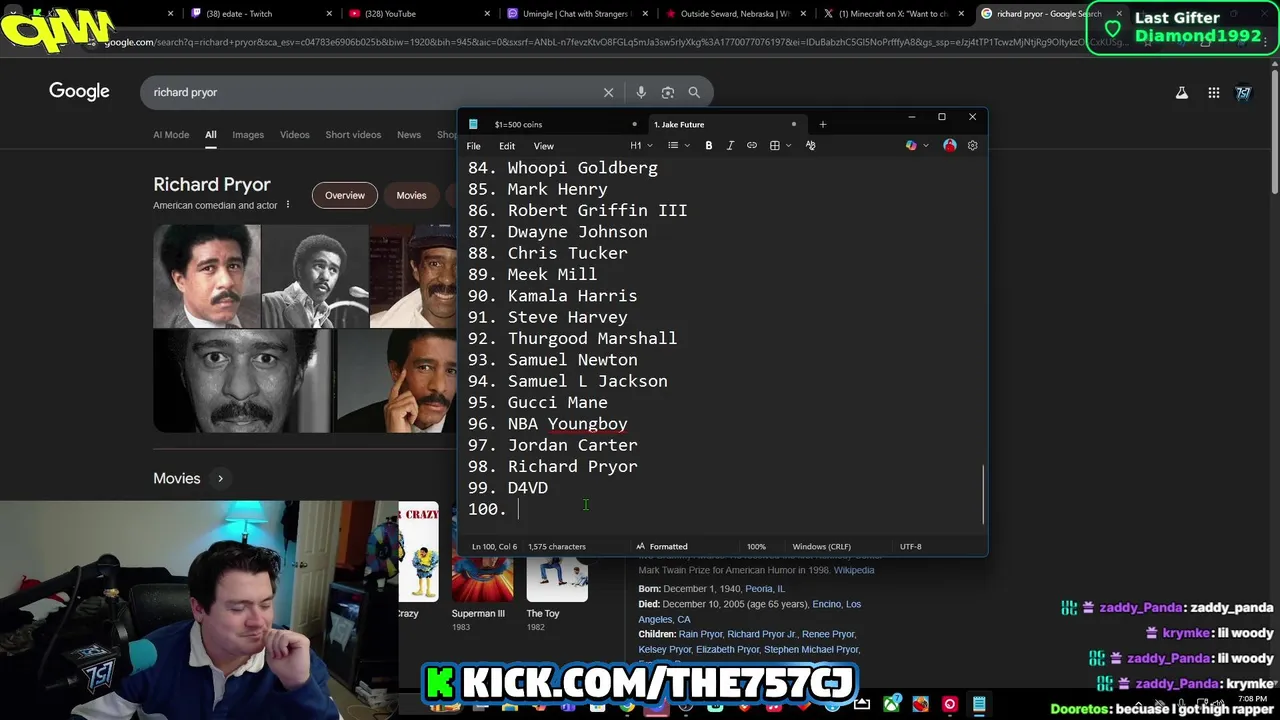The height and width of the screenshot is (720, 1280).
Task: Open Notepad Edit menu
Action: point(507,146)
